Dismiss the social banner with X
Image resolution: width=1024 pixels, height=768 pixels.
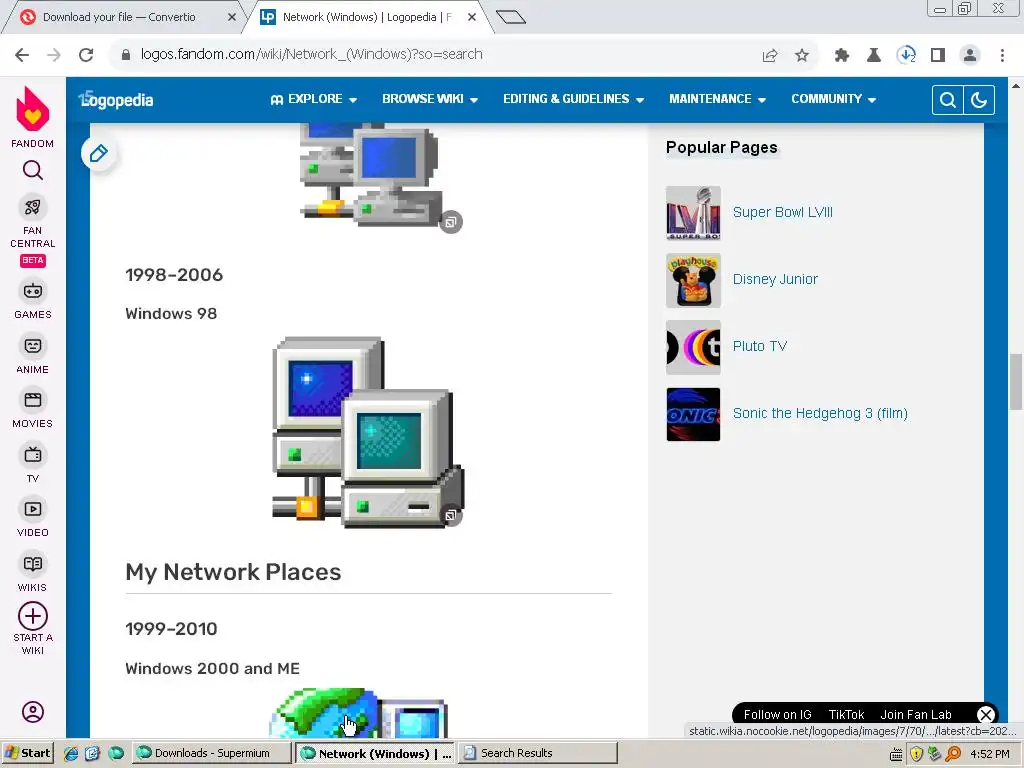[985, 714]
